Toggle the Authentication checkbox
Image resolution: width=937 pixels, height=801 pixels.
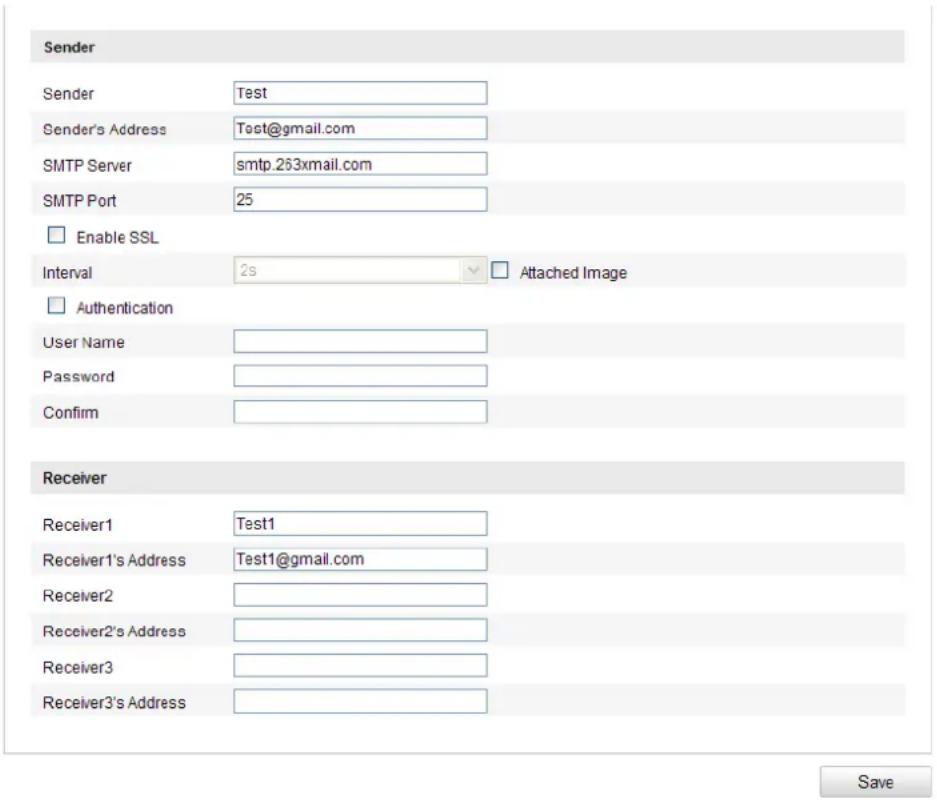(56, 305)
